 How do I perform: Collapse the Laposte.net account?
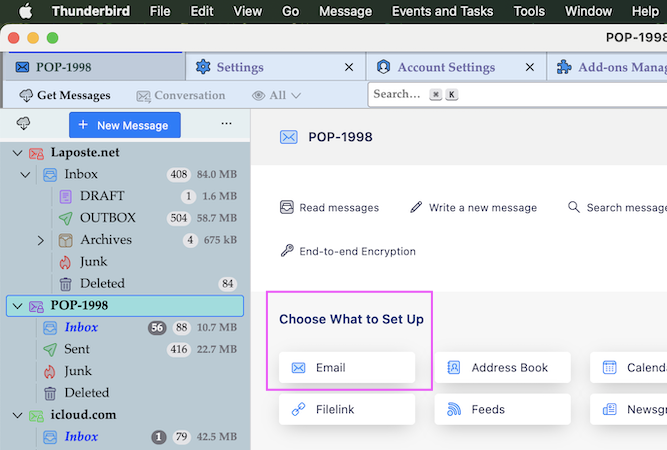[x=17, y=152]
